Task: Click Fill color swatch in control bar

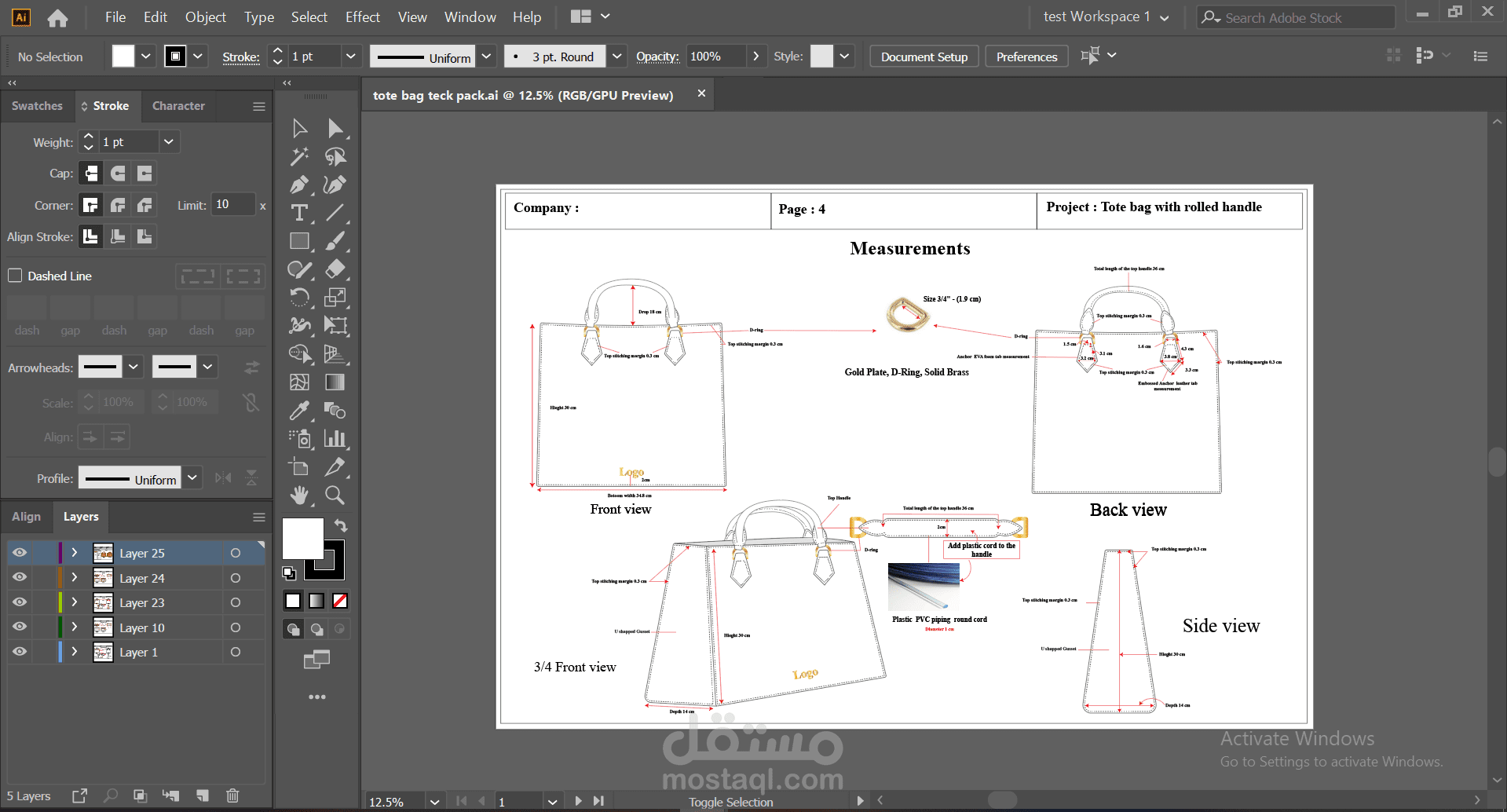Action: [123, 57]
